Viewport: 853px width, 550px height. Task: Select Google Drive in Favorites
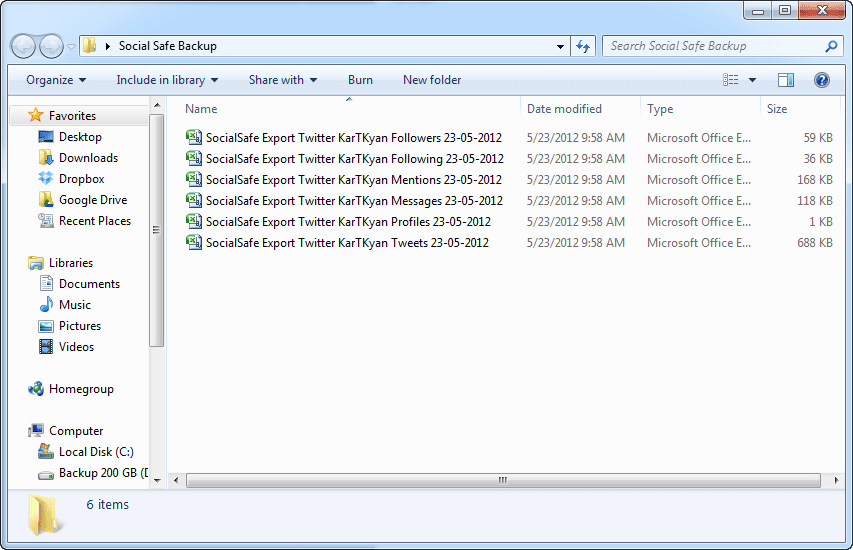click(92, 200)
